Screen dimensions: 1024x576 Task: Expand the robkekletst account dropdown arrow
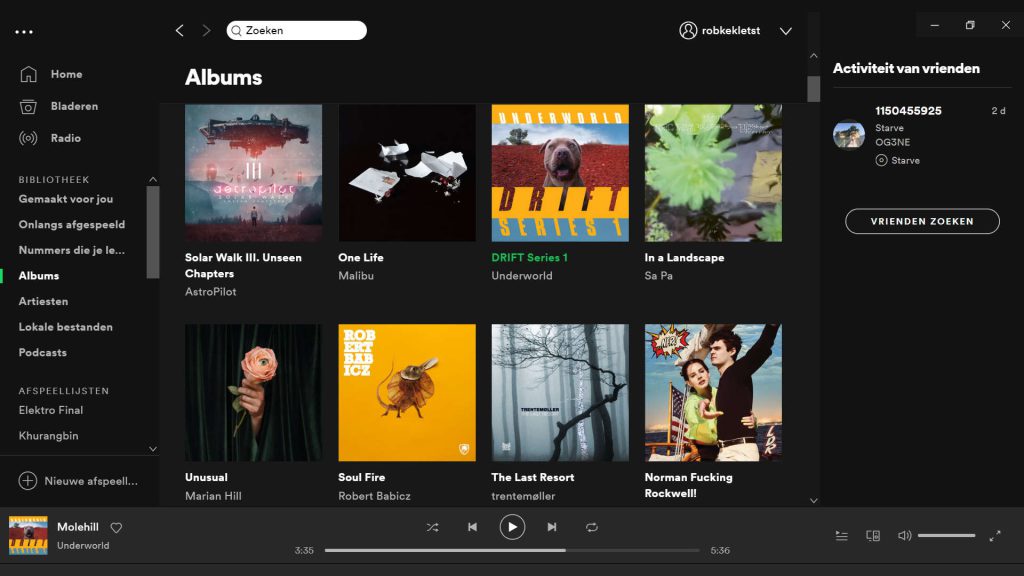click(x=786, y=31)
